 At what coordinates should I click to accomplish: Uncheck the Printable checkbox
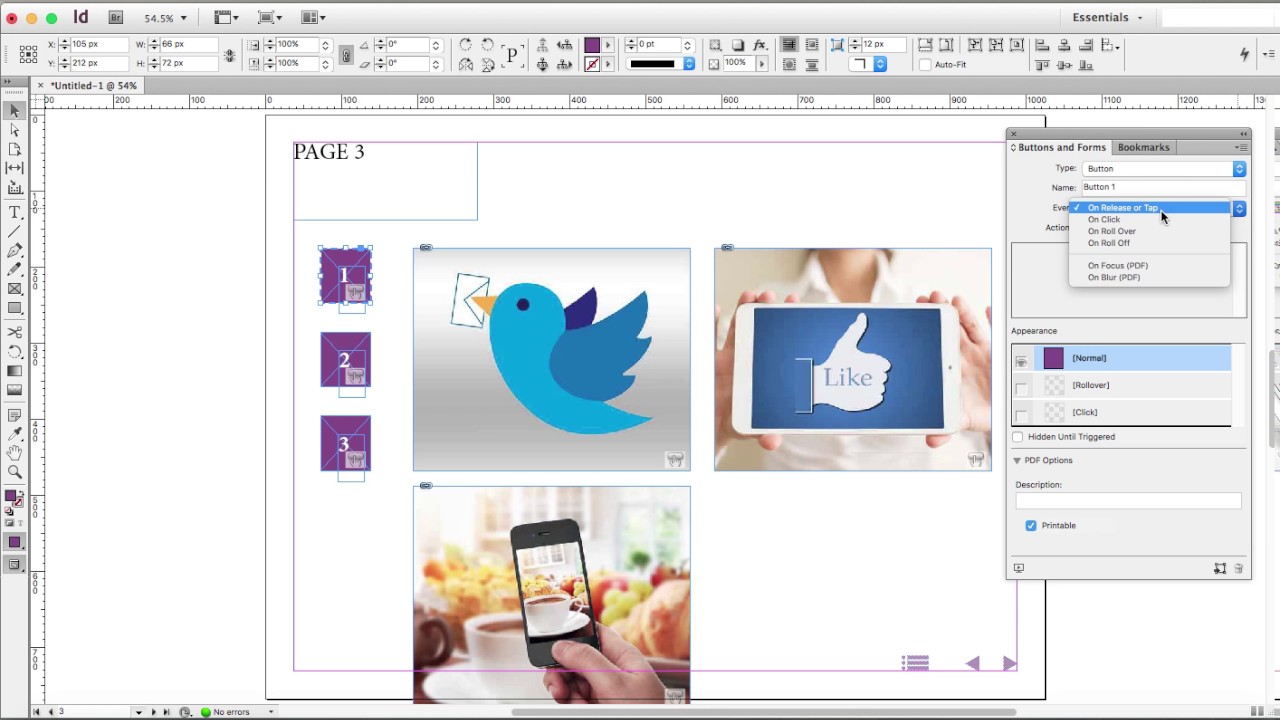(x=1031, y=525)
